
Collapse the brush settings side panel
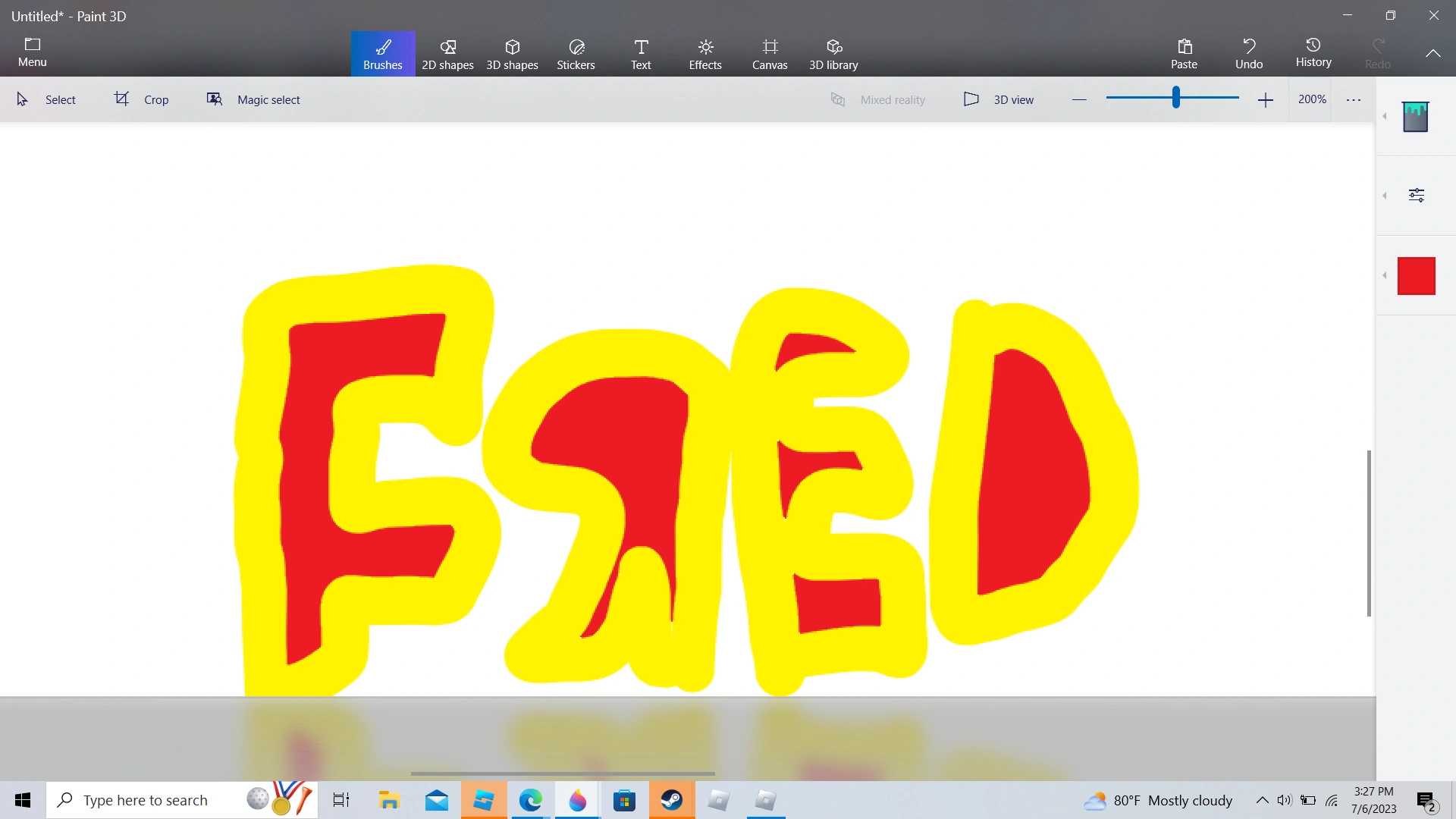point(1384,195)
